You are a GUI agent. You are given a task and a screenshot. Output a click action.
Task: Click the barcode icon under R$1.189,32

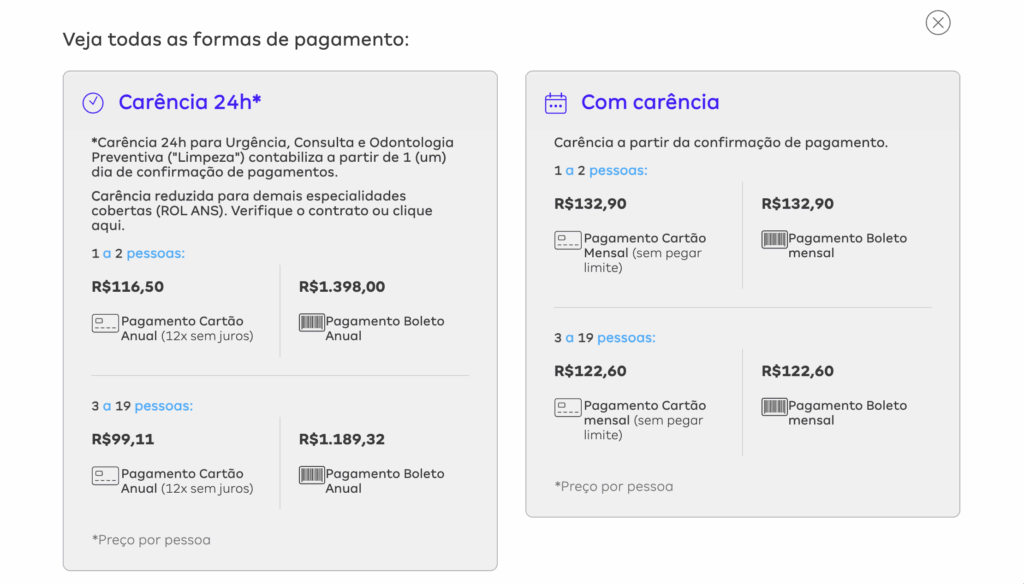tap(312, 475)
